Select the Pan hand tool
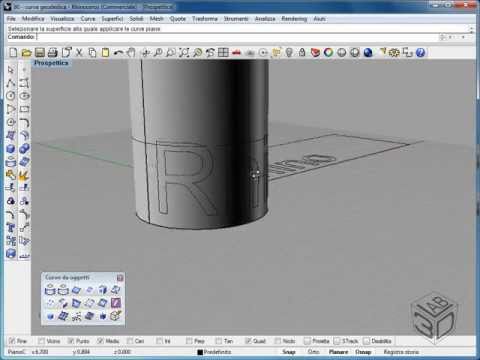 131,53
